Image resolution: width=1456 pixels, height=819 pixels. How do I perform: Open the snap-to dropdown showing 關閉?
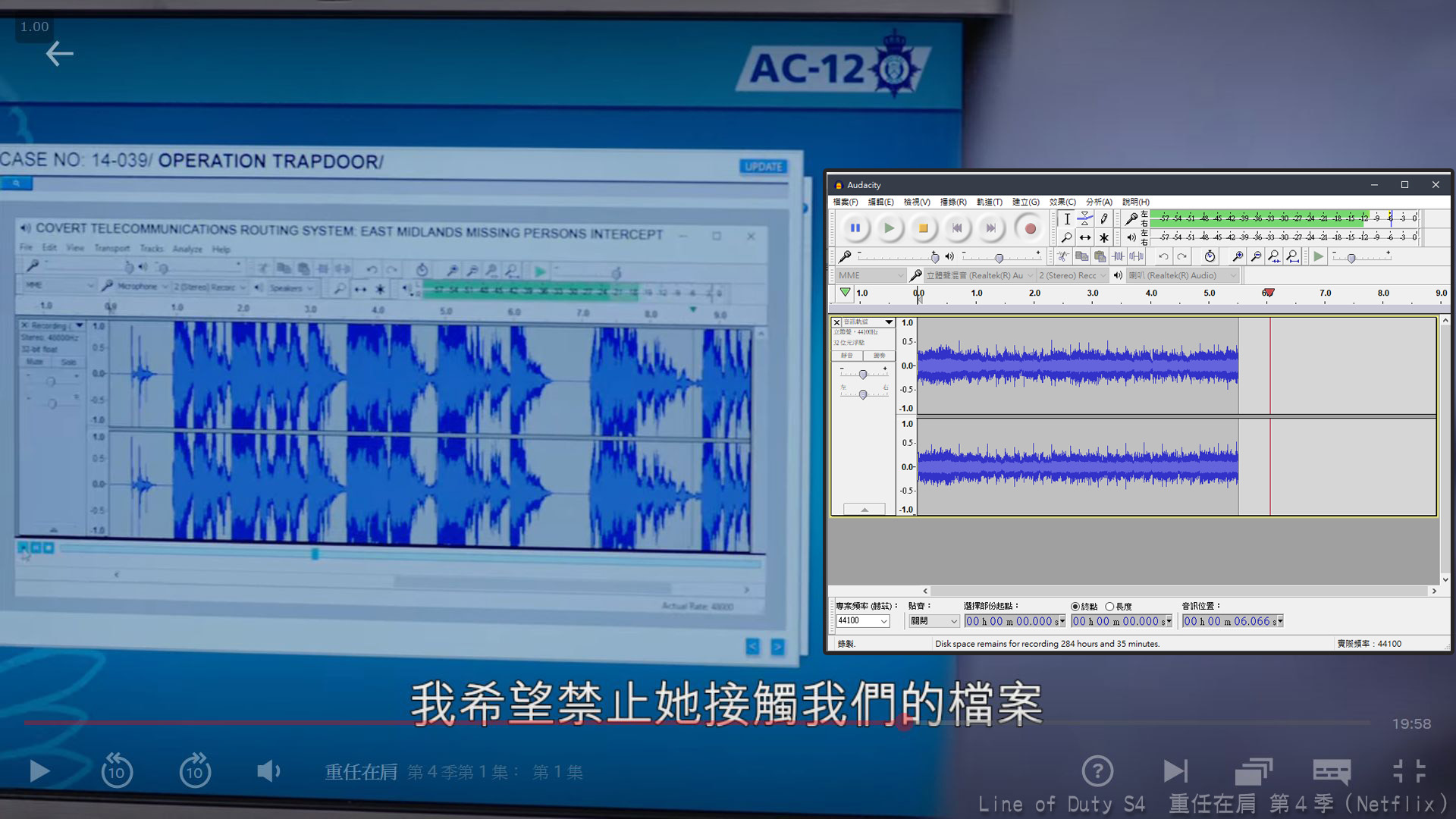tap(934, 621)
